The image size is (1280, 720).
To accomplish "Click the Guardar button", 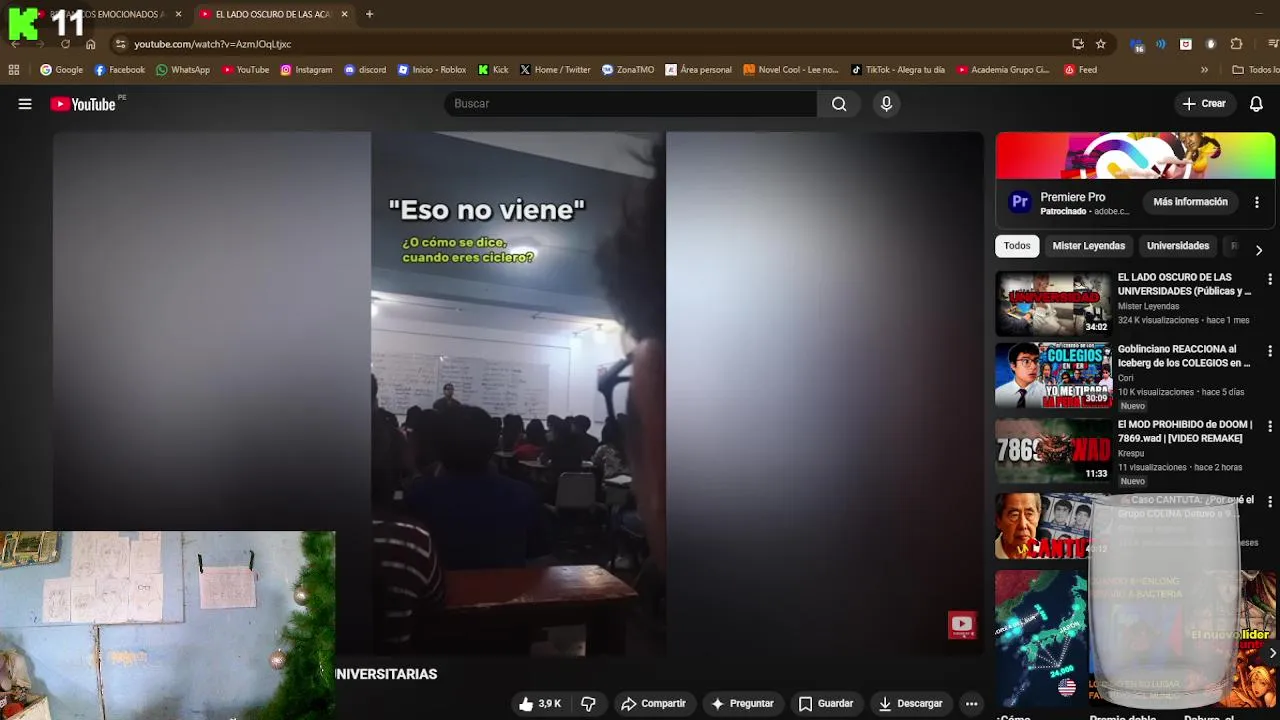I will click(825, 704).
